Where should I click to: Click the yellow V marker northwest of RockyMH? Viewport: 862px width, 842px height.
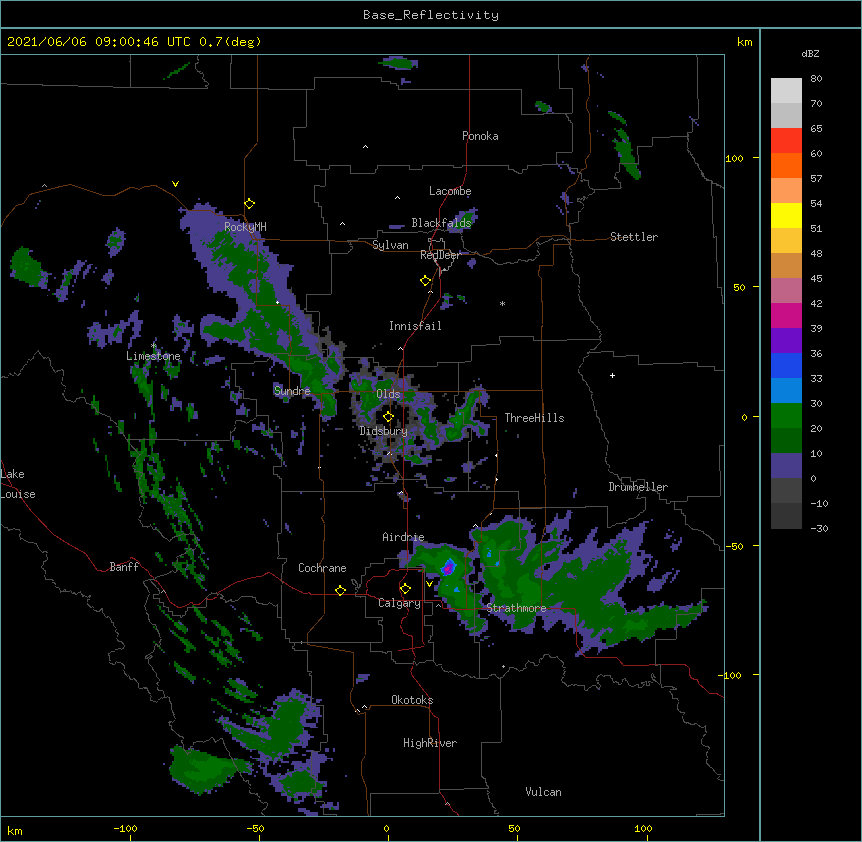pyautogui.click(x=175, y=184)
